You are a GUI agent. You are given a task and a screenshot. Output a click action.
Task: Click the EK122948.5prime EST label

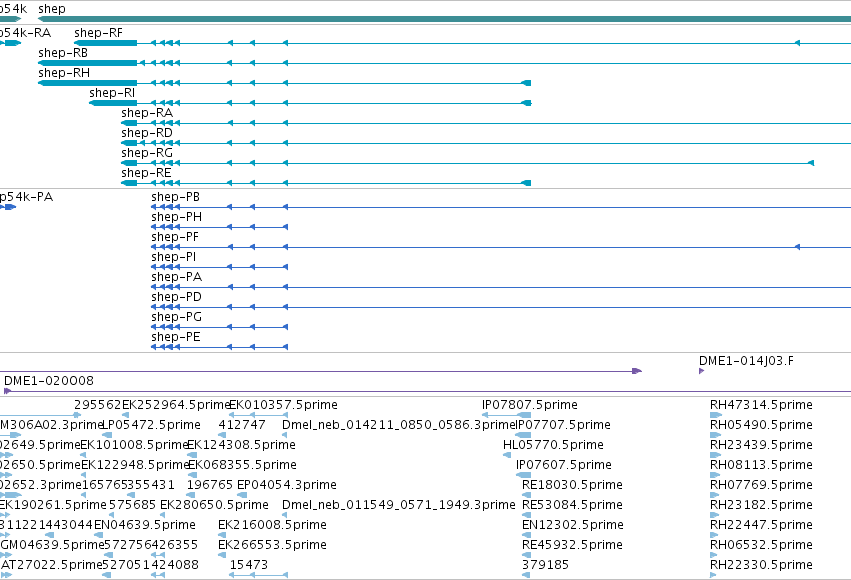pos(135,466)
